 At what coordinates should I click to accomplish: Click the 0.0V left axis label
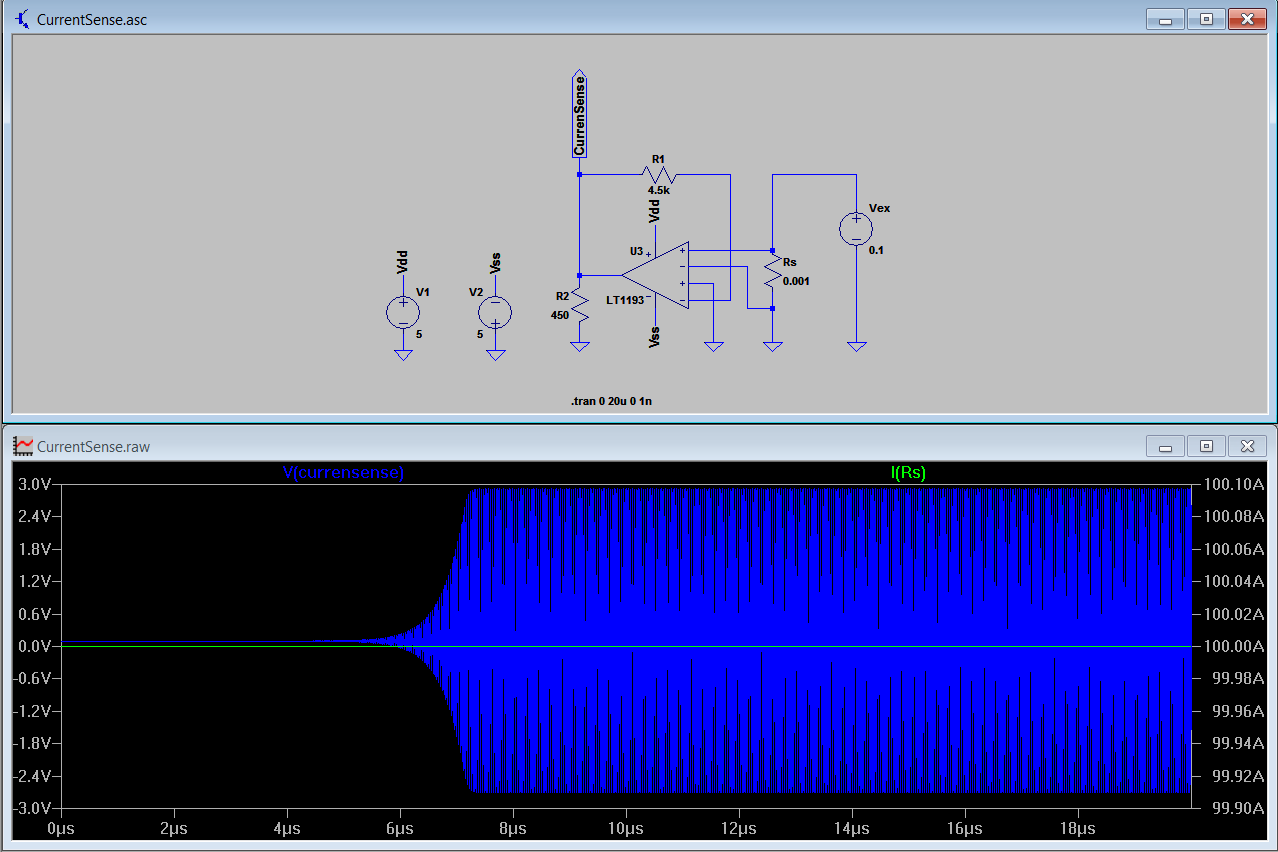[x=33, y=646]
